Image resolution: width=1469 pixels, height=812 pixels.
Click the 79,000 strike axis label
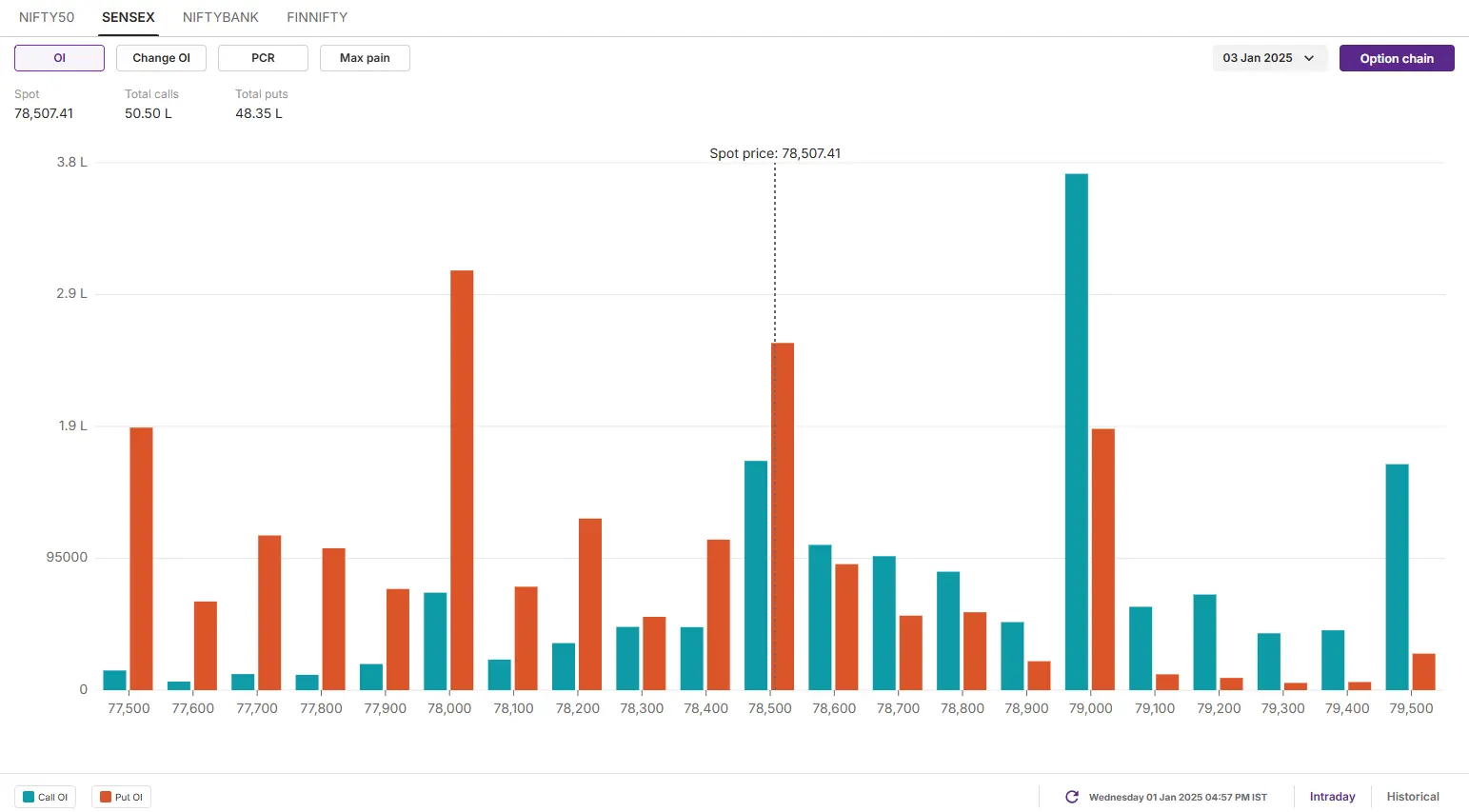click(x=1091, y=708)
